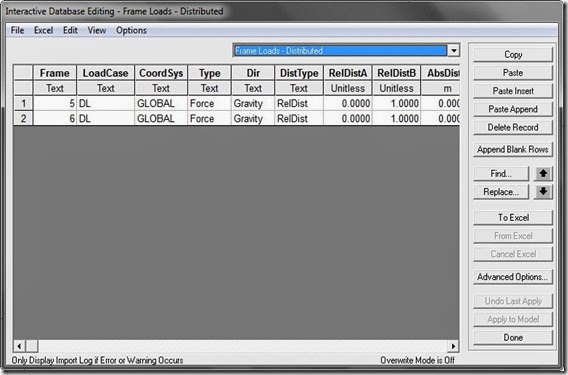Open the View menu
The image size is (568, 375).
tap(97, 30)
